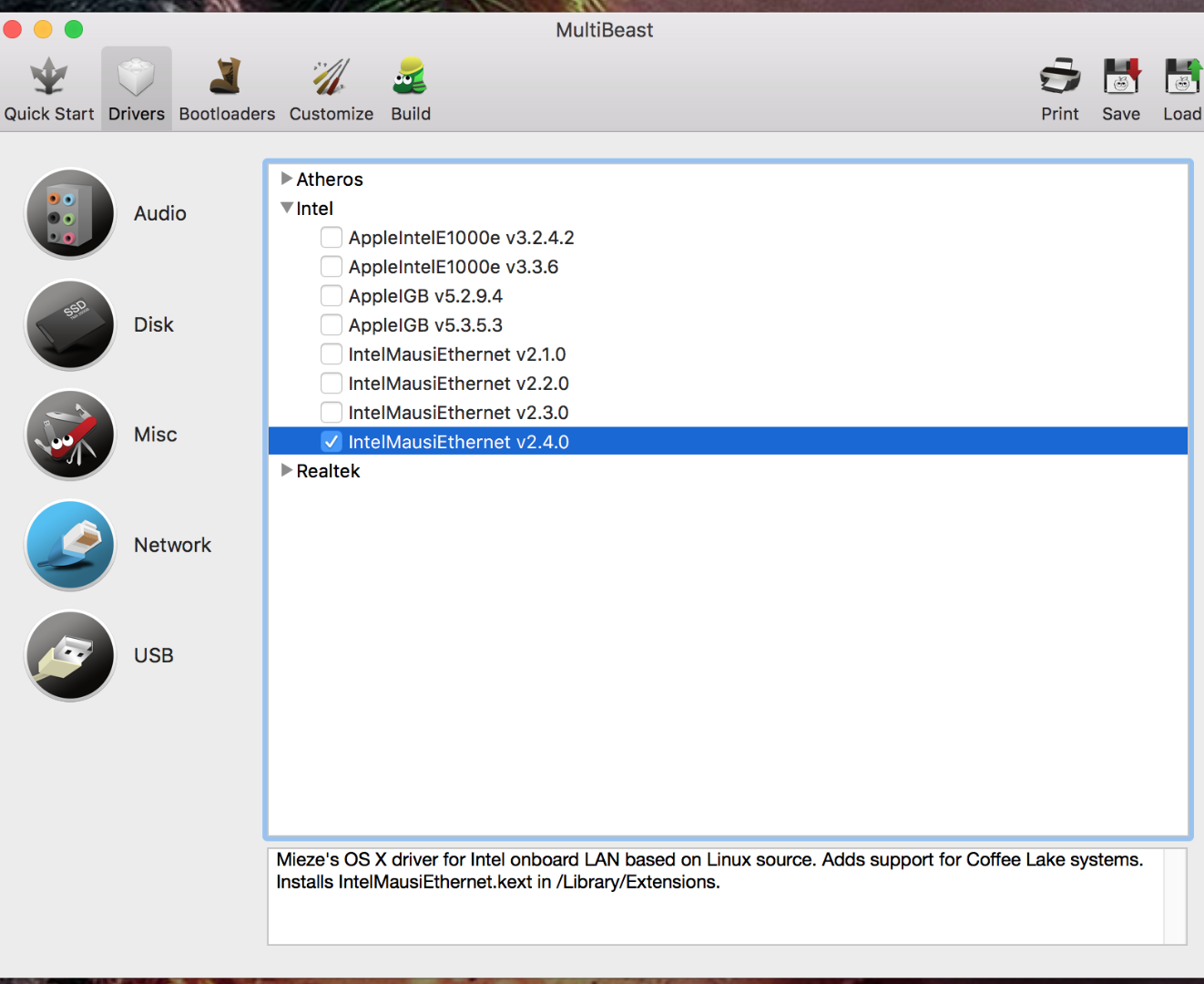Open the Quick Start toolbar icon

49,77
